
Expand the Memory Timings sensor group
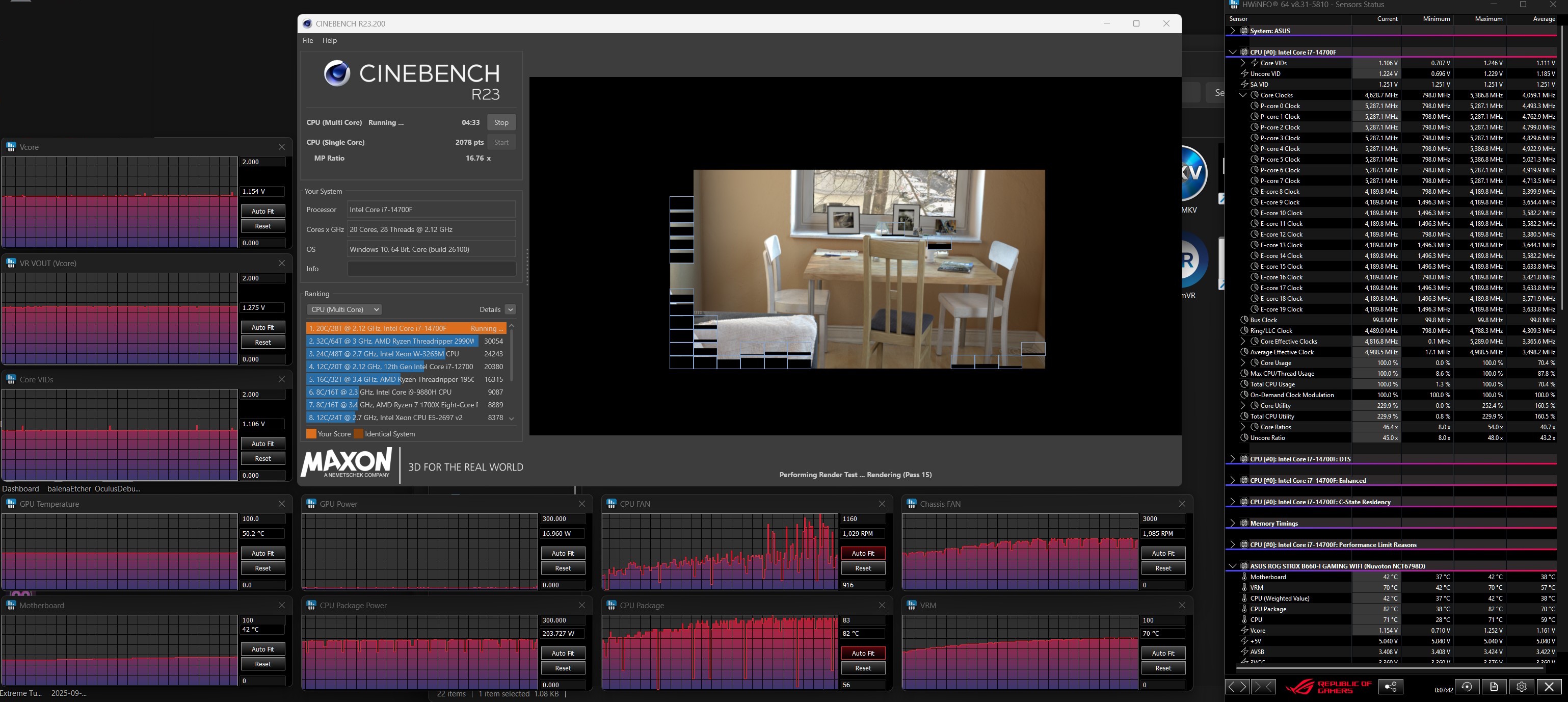tap(1233, 524)
